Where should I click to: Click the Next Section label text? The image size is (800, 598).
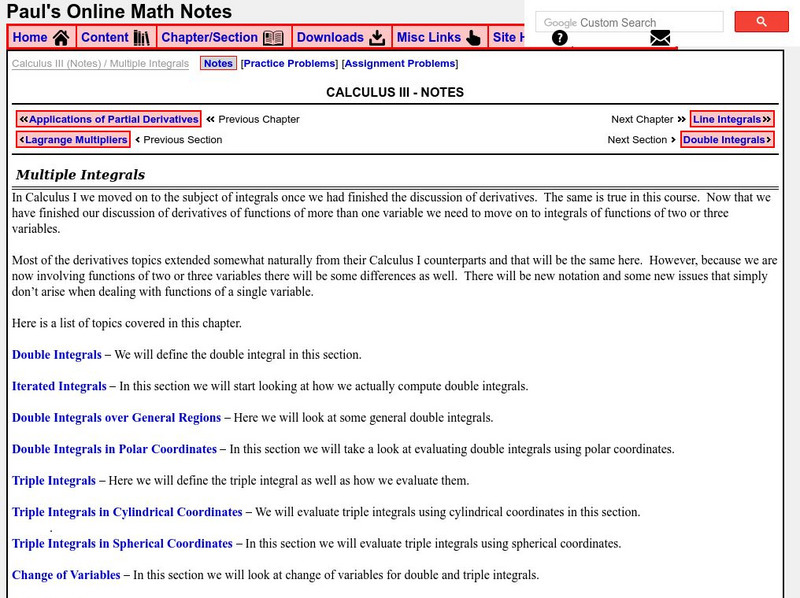click(x=637, y=140)
